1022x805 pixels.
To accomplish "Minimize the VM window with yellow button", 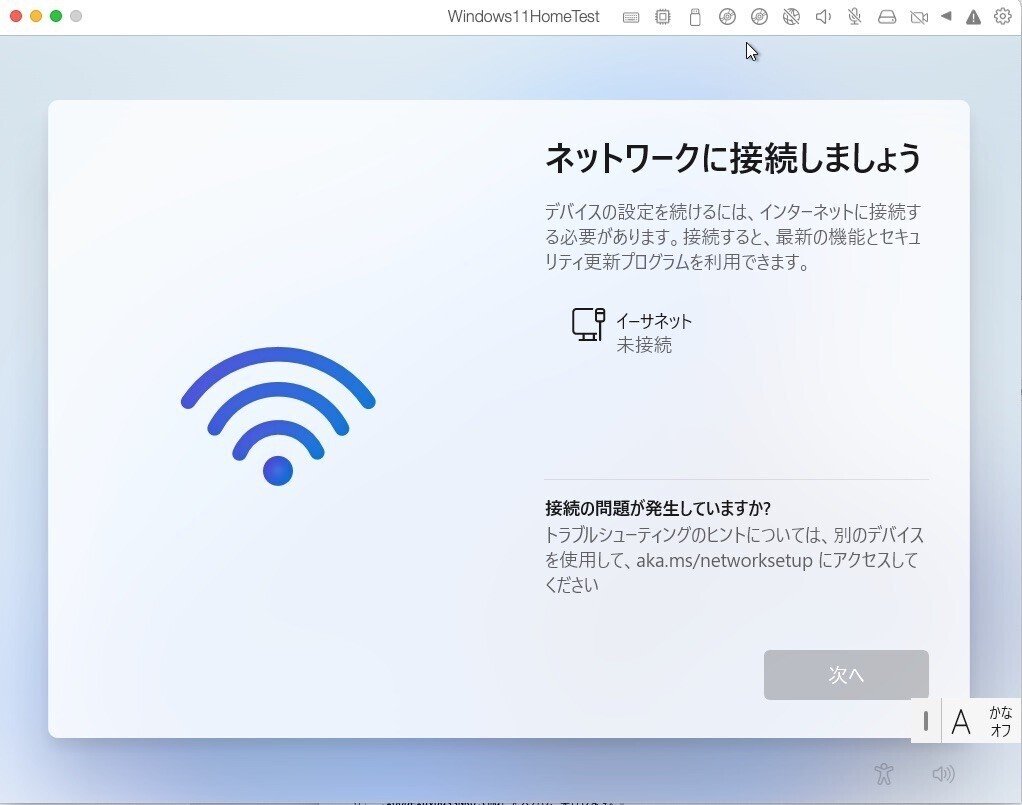I will [36, 16].
